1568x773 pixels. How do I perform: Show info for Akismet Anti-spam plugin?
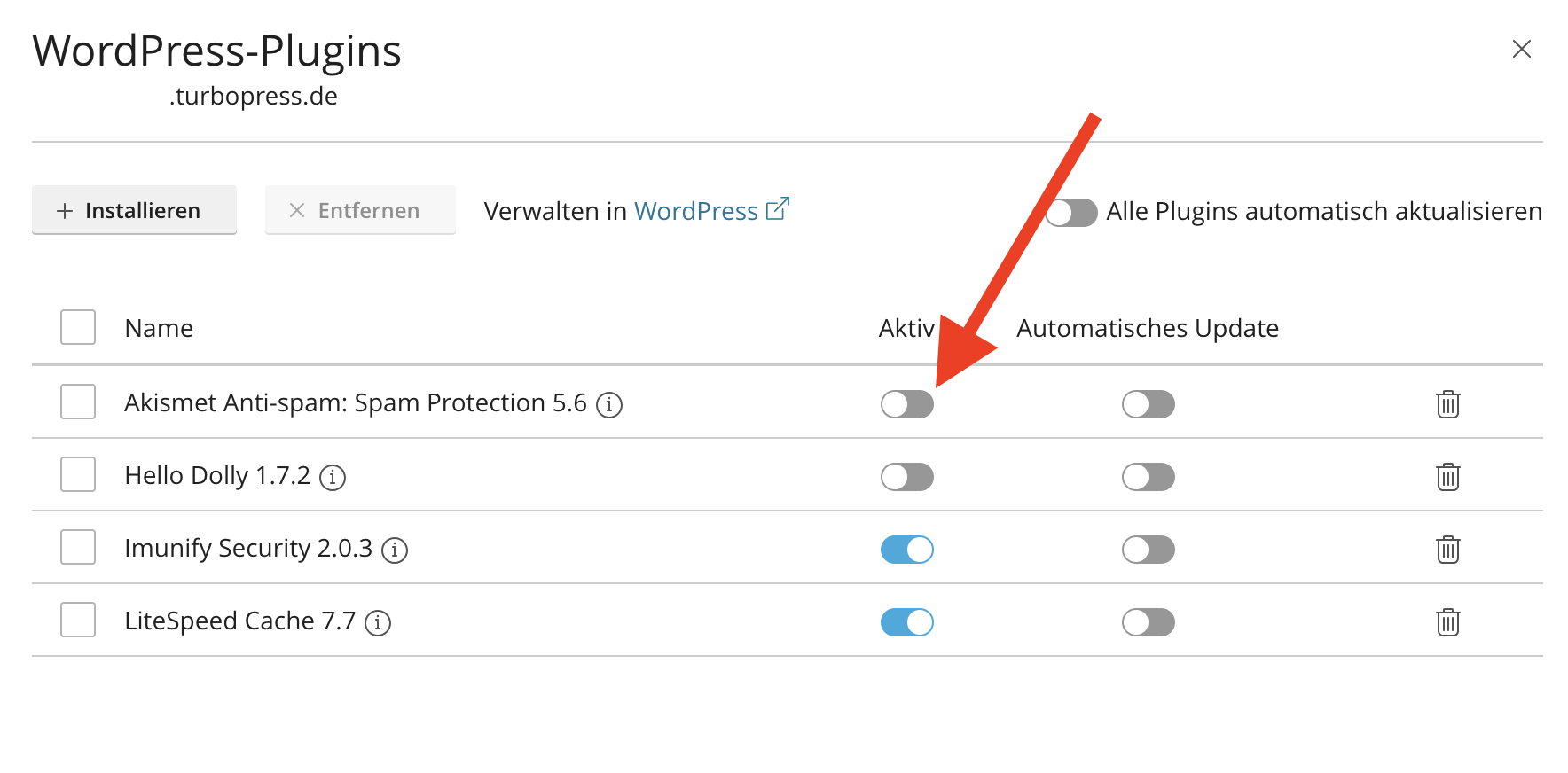pos(609,405)
